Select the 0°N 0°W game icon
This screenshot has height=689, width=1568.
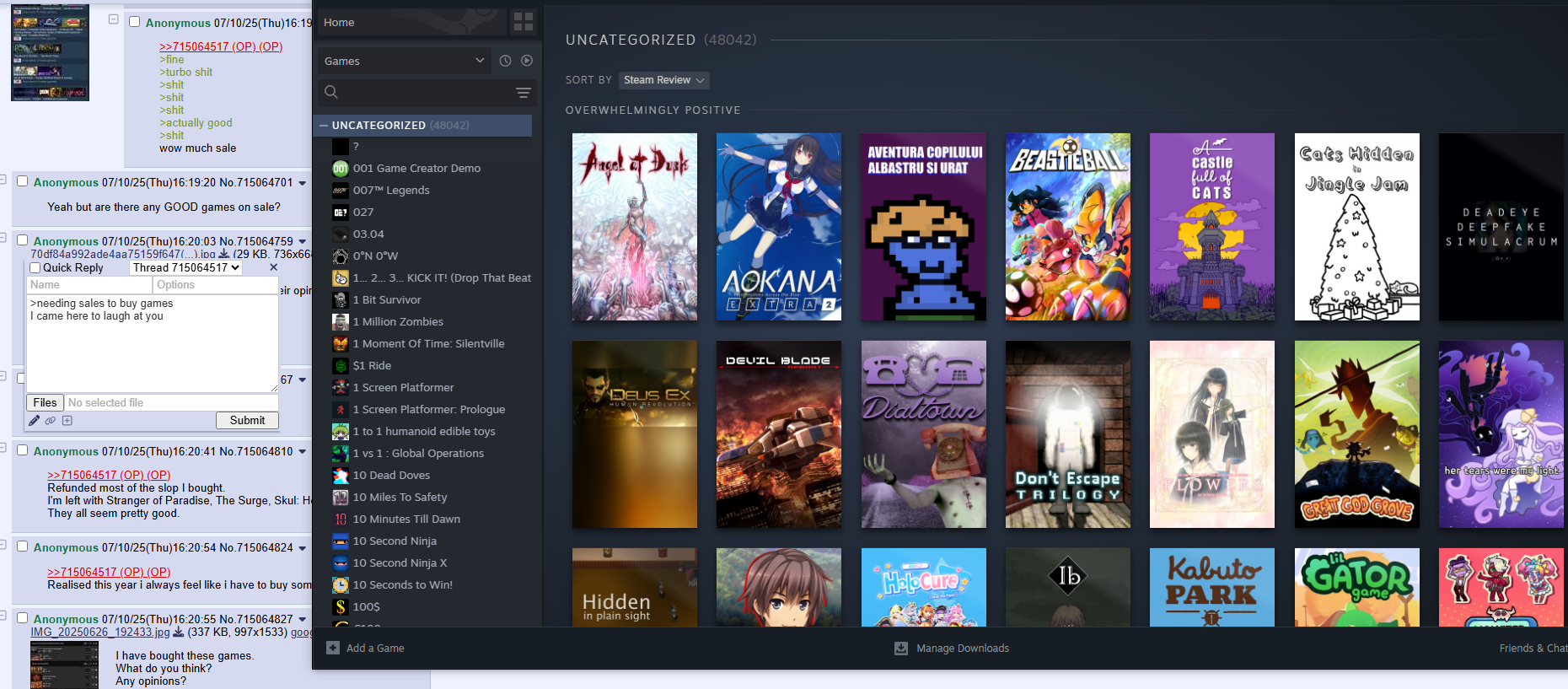[x=341, y=256]
